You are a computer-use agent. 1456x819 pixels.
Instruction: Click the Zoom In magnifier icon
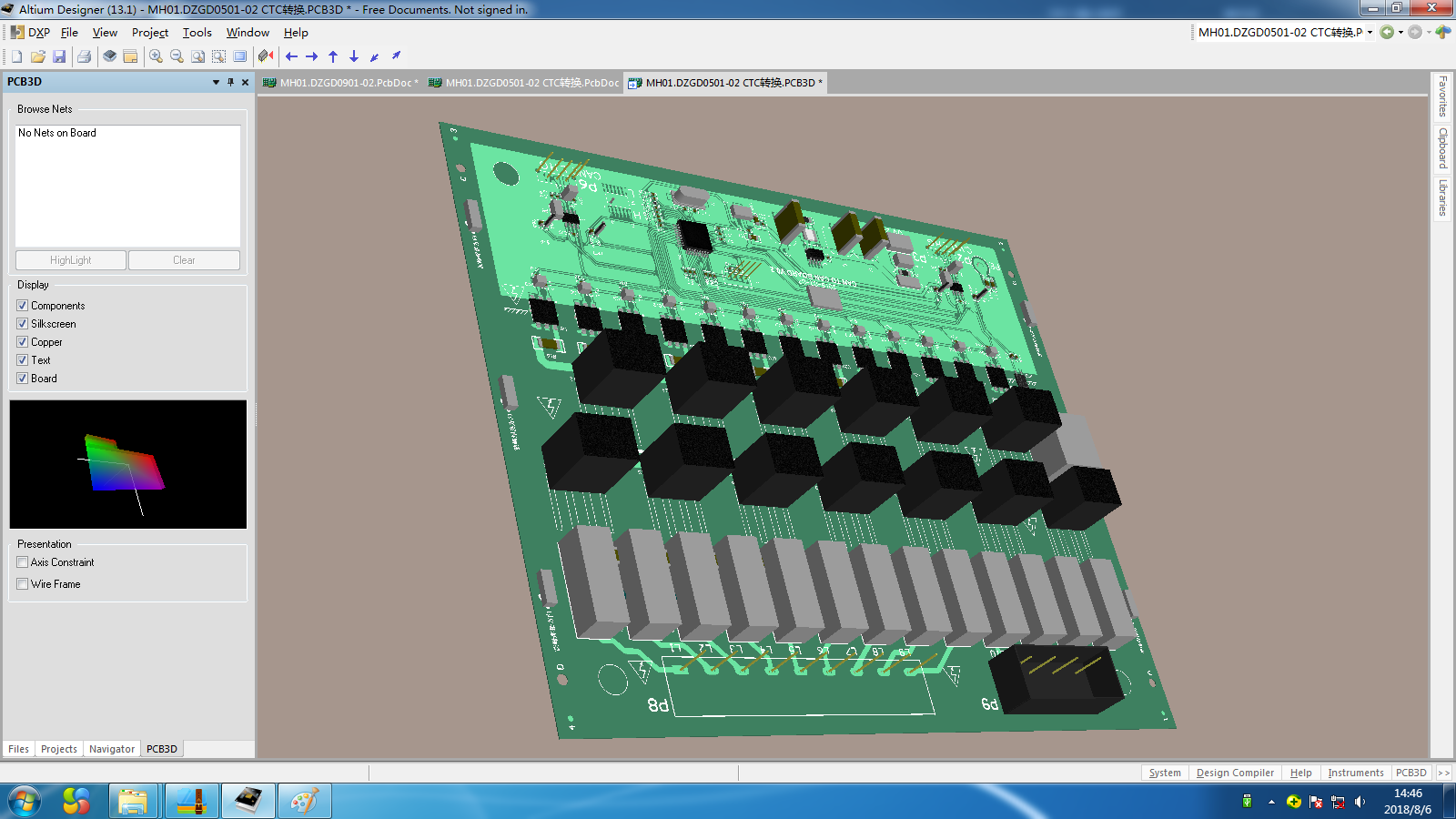pos(156,56)
